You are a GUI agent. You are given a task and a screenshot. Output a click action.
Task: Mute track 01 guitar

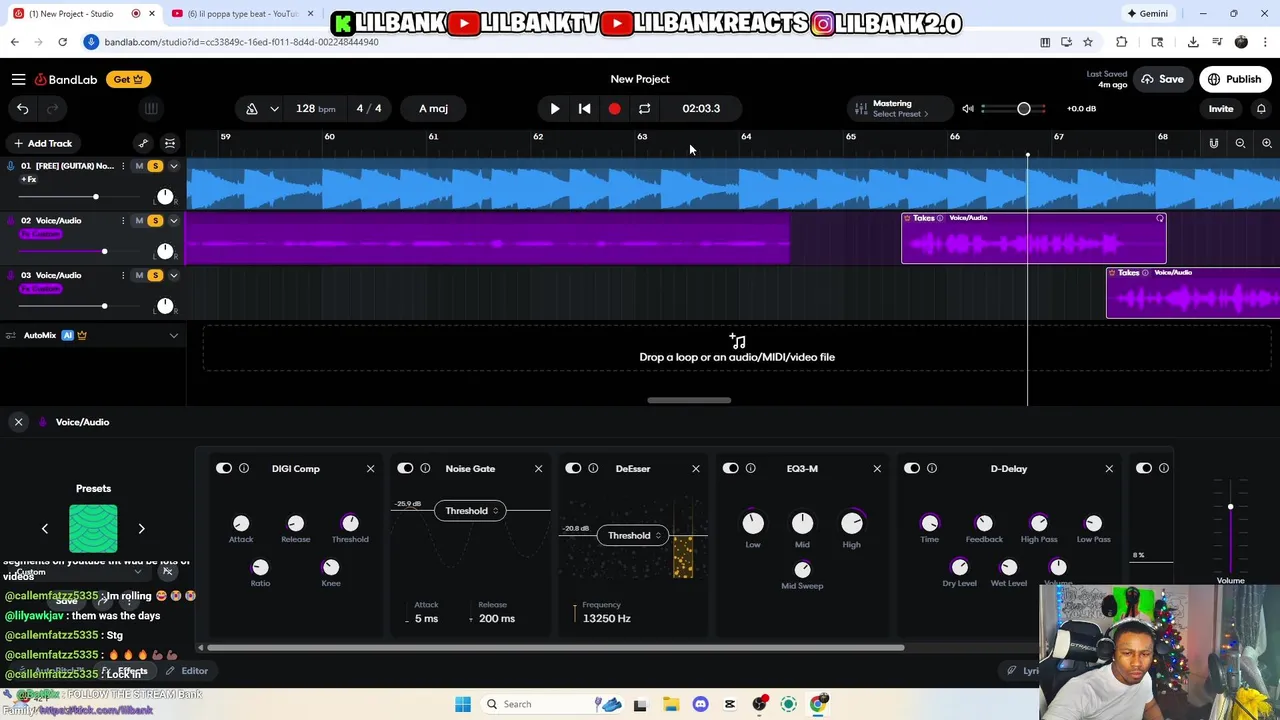point(139,165)
